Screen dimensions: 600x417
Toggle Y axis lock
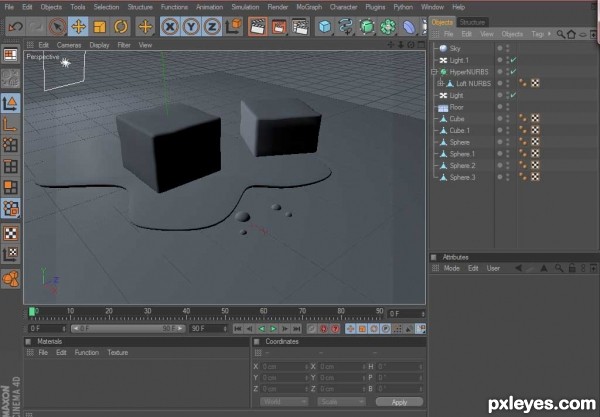tap(191, 27)
